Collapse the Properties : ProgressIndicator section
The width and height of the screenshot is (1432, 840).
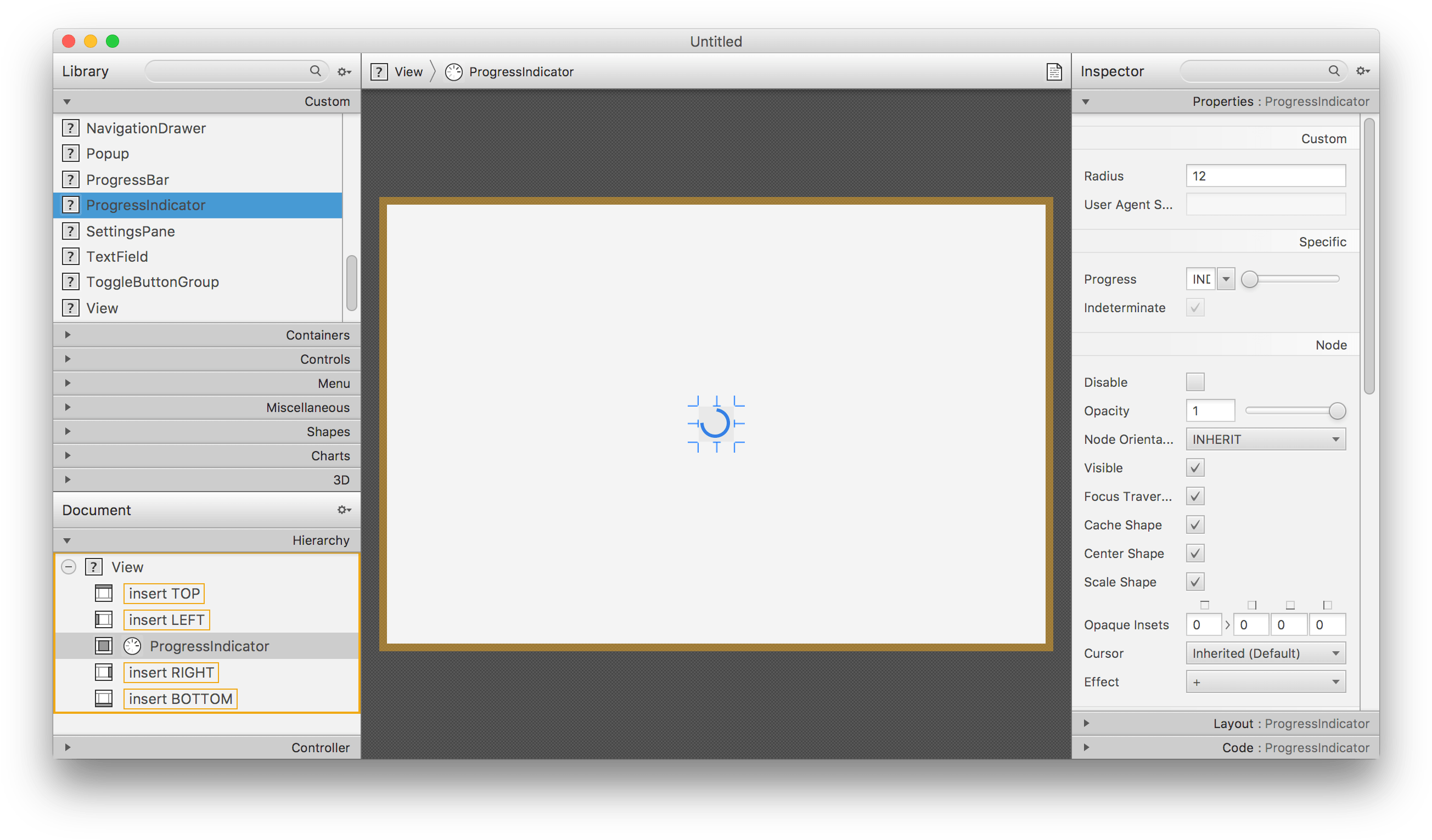(x=1086, y=102)
